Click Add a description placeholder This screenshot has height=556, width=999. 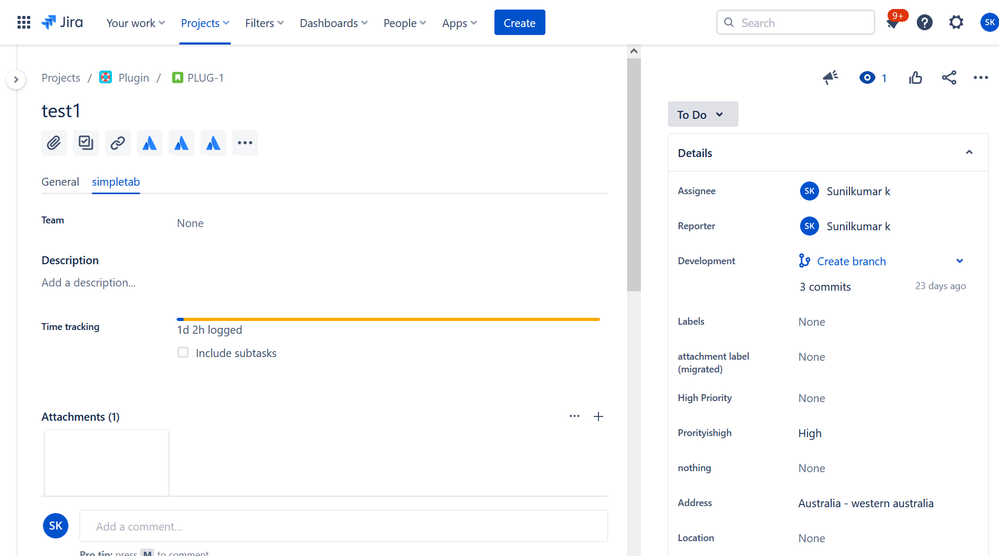(x=89, y=282)
